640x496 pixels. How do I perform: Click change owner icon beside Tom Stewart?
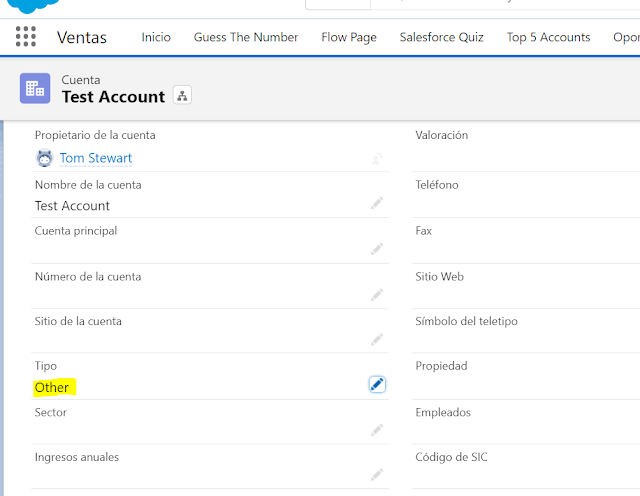coord(377,158)
